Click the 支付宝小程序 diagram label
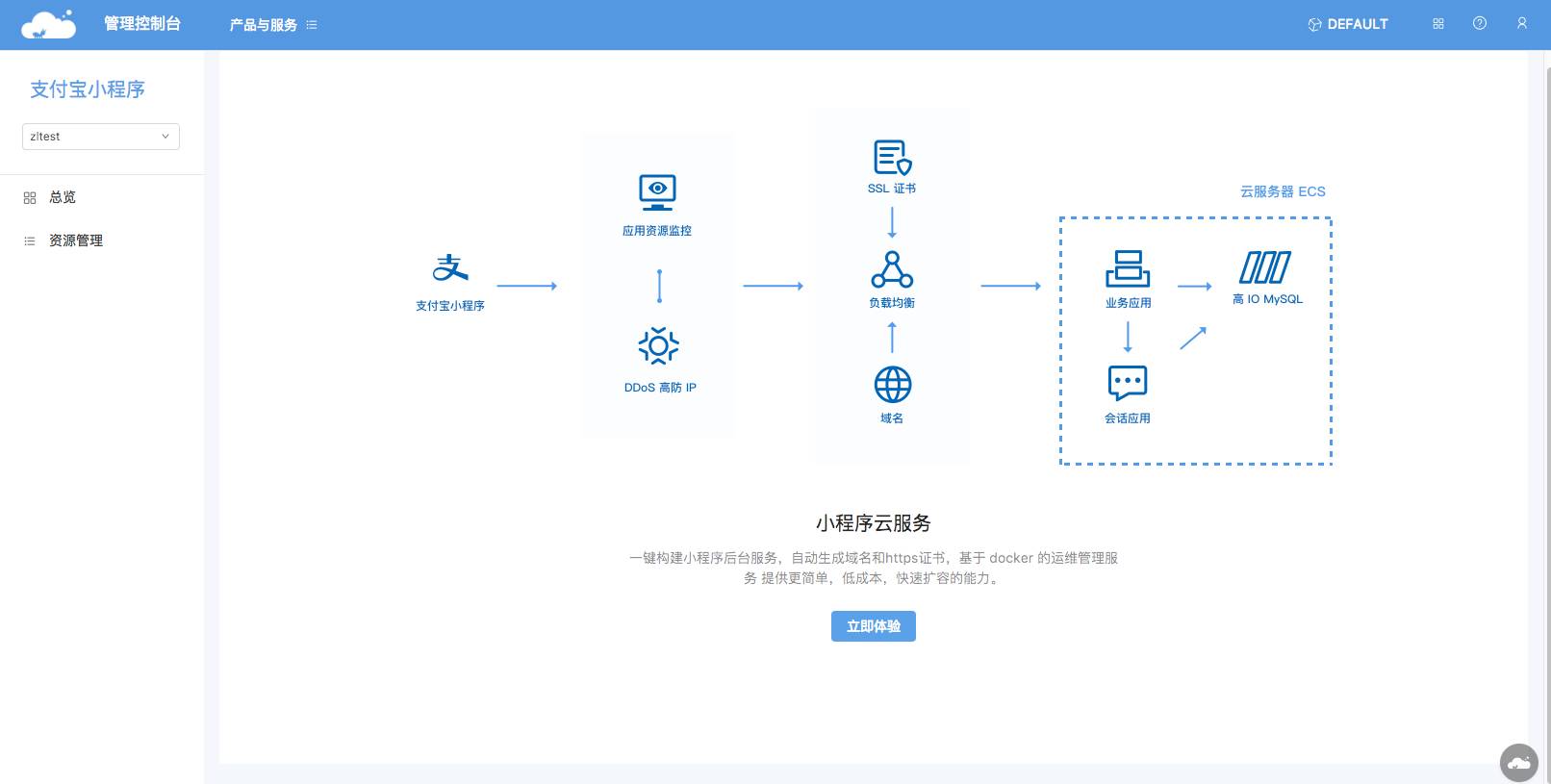Viewport: 1551px width, 784px height. tap(450, 306)
